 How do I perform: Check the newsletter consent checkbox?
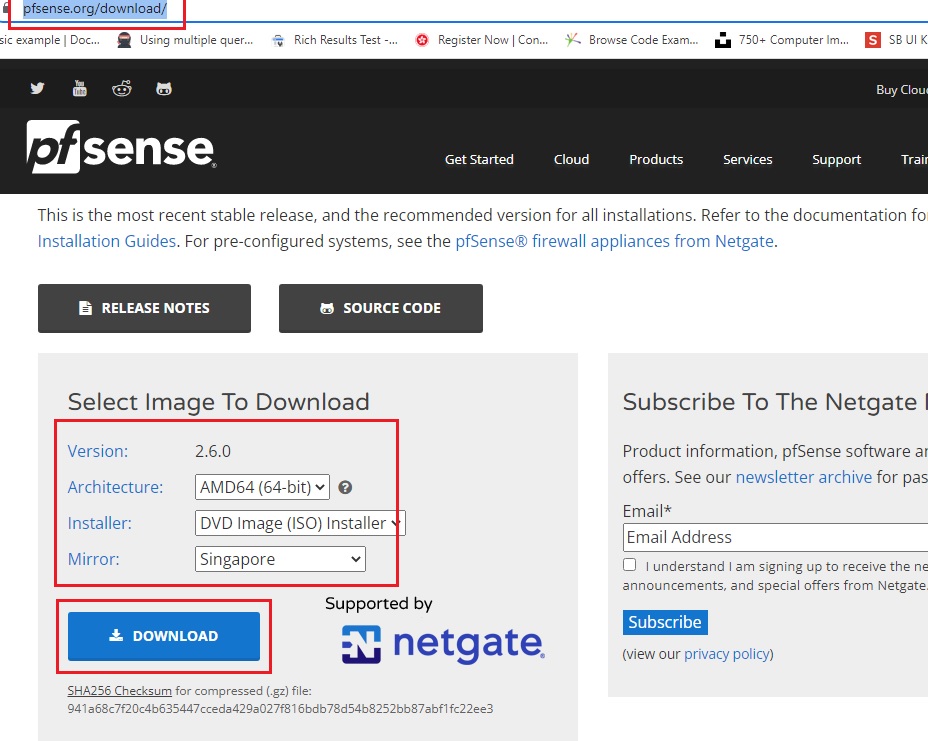tap(629, 565)
